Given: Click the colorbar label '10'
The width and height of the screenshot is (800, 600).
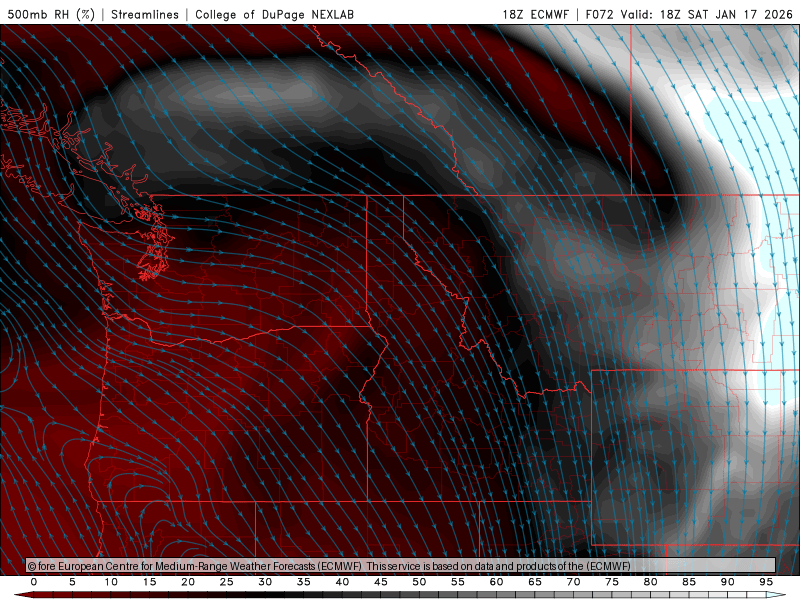Looking at the screenshot, I should (x=111, y=582).
